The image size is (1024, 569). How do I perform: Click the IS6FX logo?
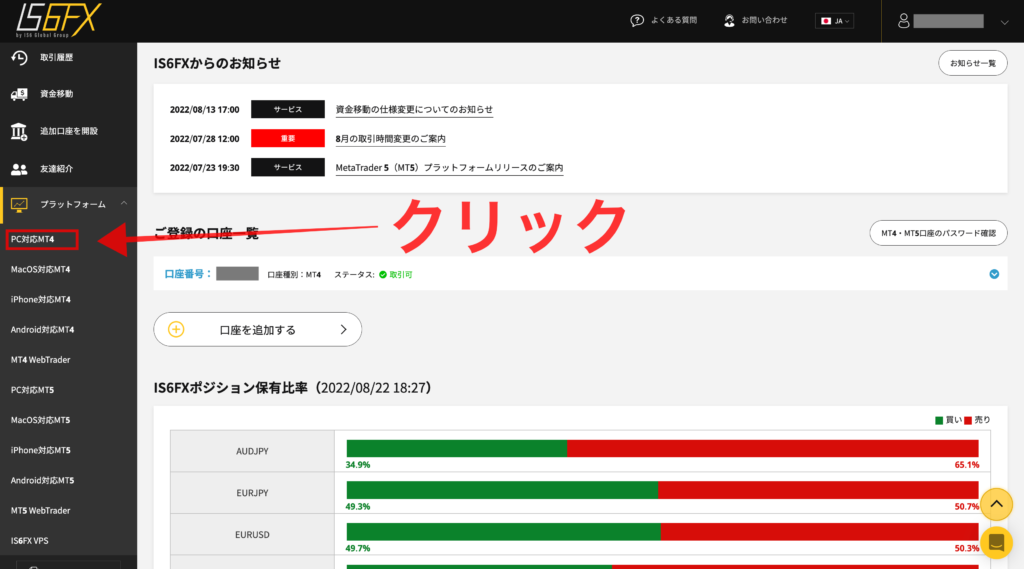pyautogui.click(x=58, y=20)
